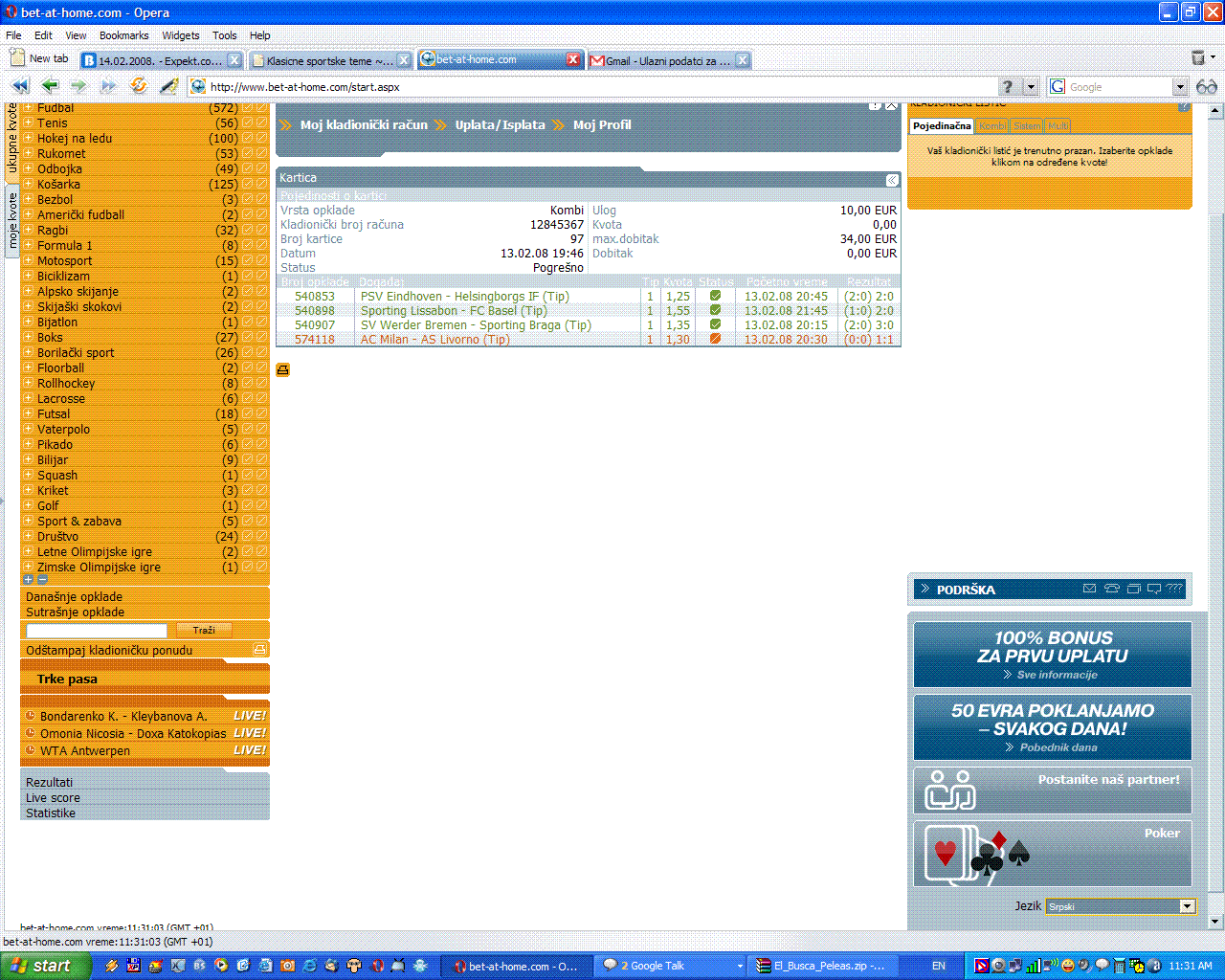Switch to the Kombi bet slip tab
1225x980 pixels.
point(992,126)
